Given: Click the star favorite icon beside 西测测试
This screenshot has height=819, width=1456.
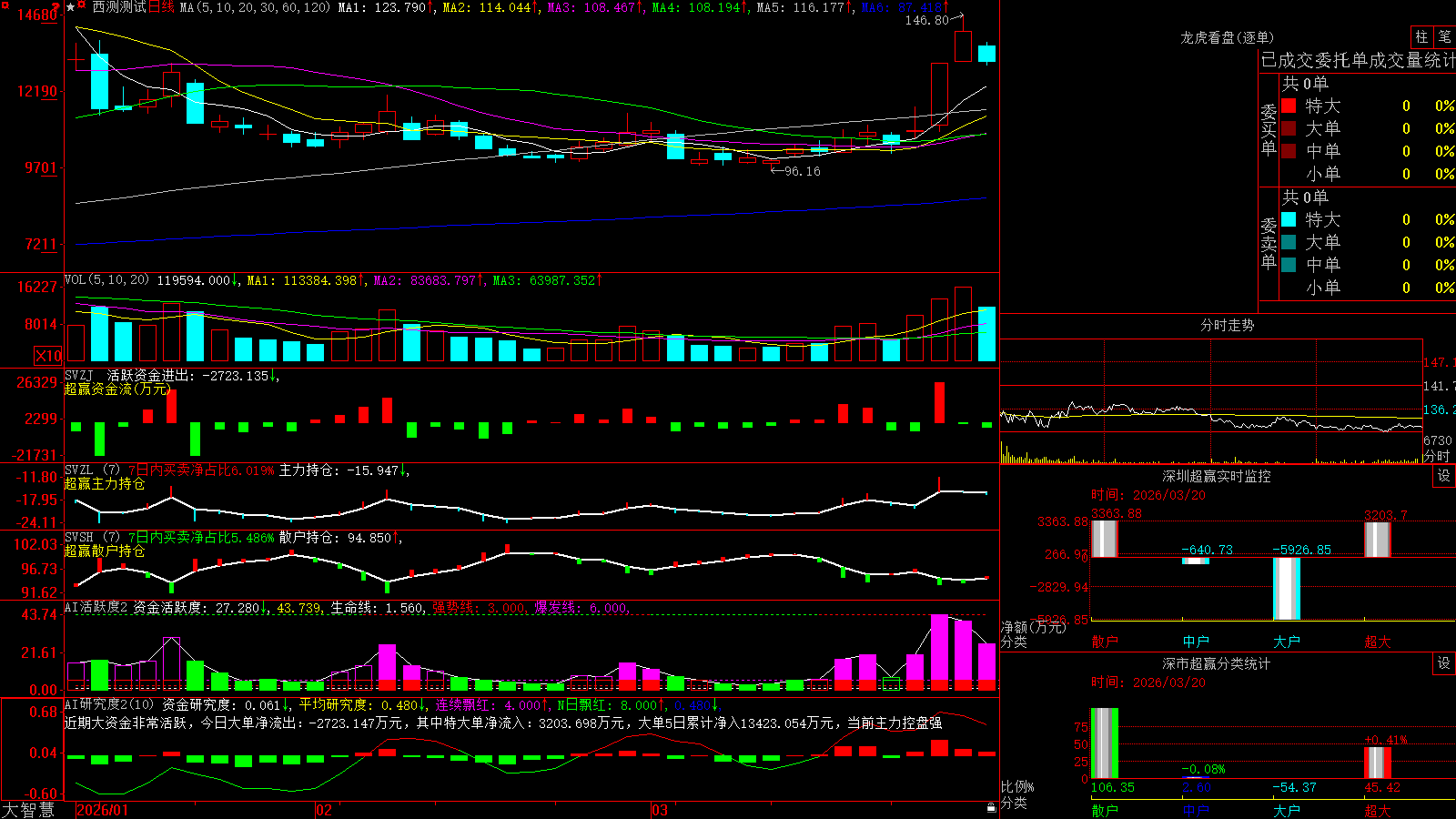Looking at the screenshot, I should pyautogui.click(x=70, y=7).
